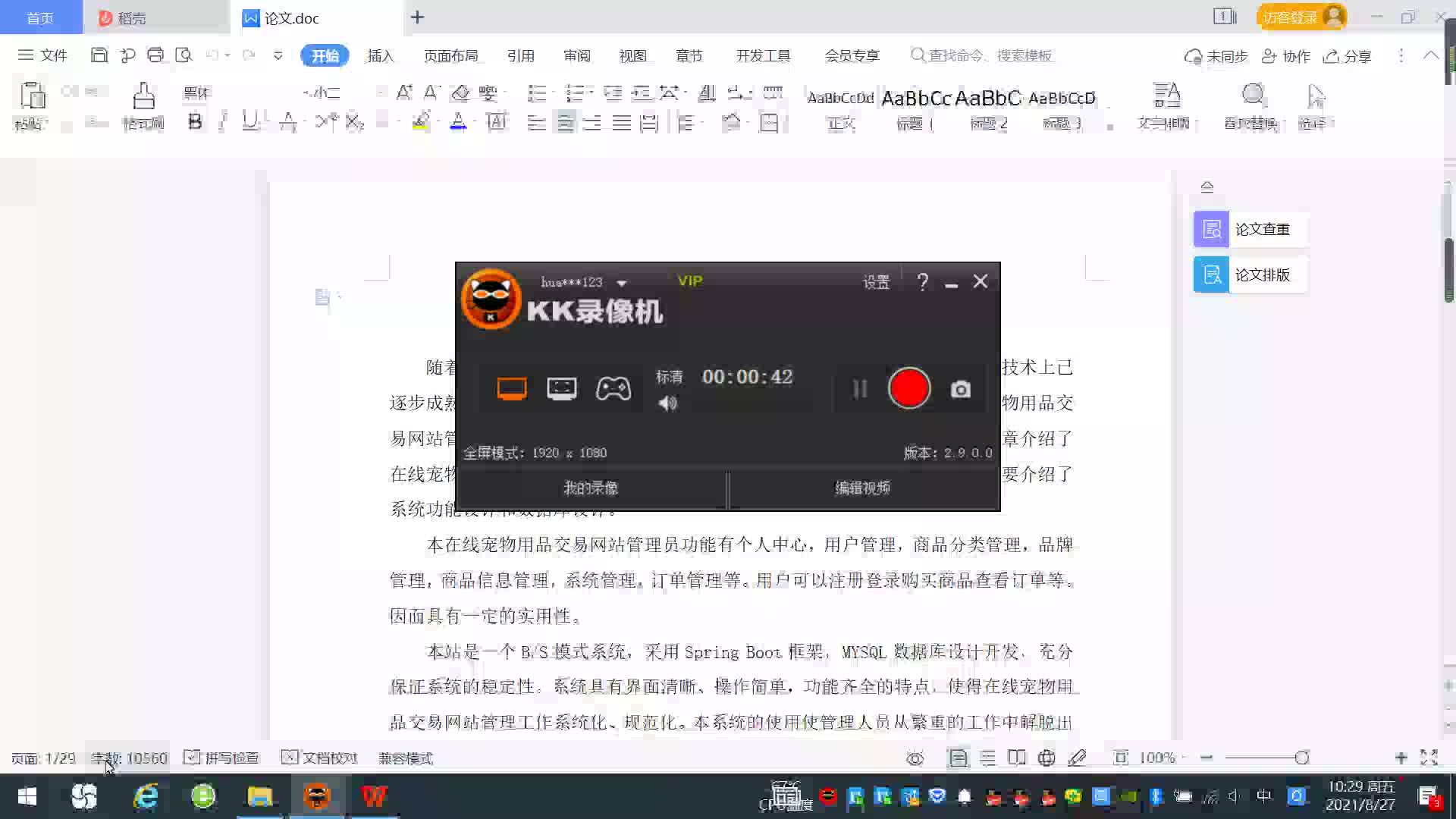Take a screenshot with the camera icon

[x=960, y=389]
